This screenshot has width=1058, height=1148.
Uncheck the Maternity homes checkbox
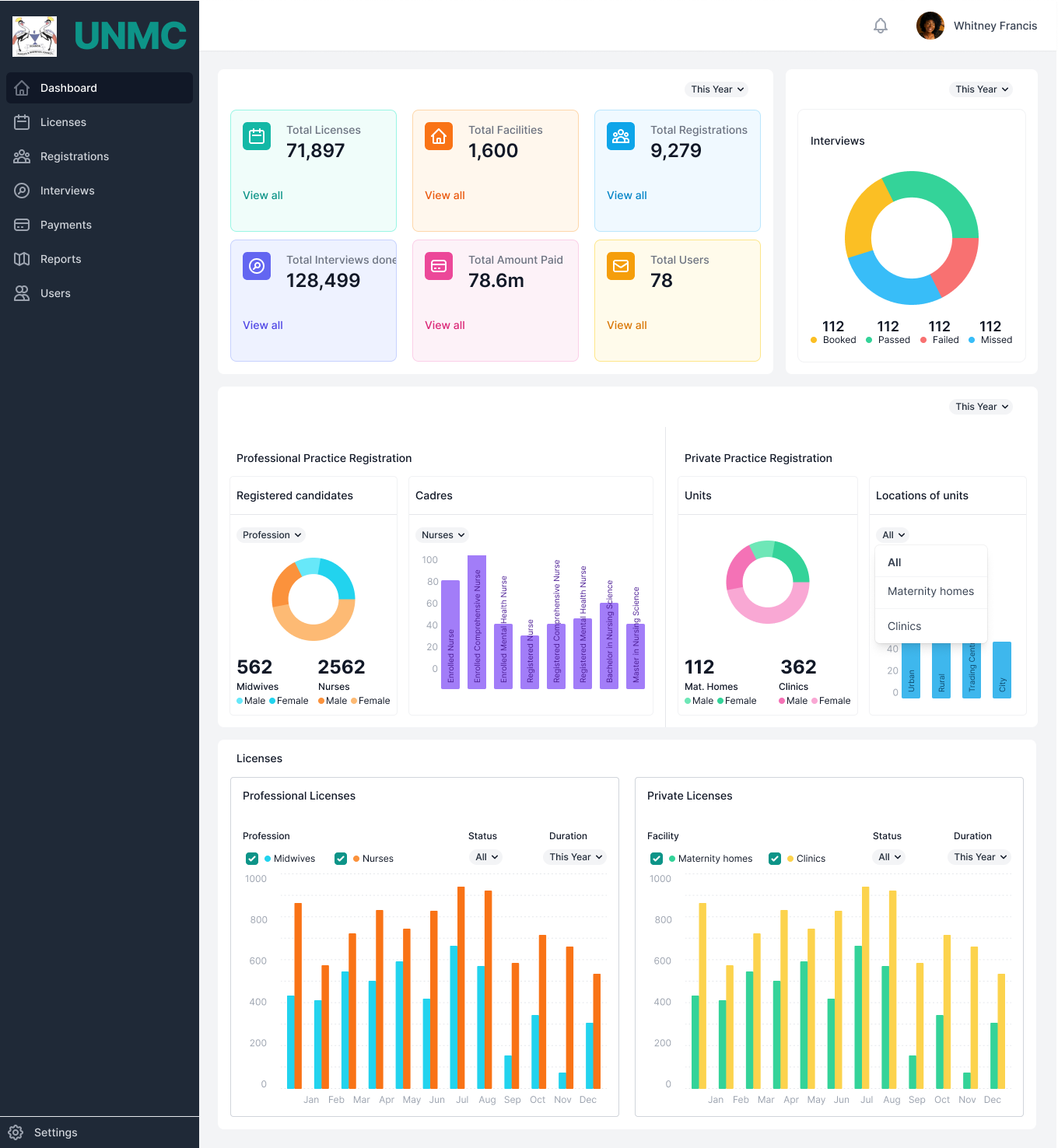[657, 859]
